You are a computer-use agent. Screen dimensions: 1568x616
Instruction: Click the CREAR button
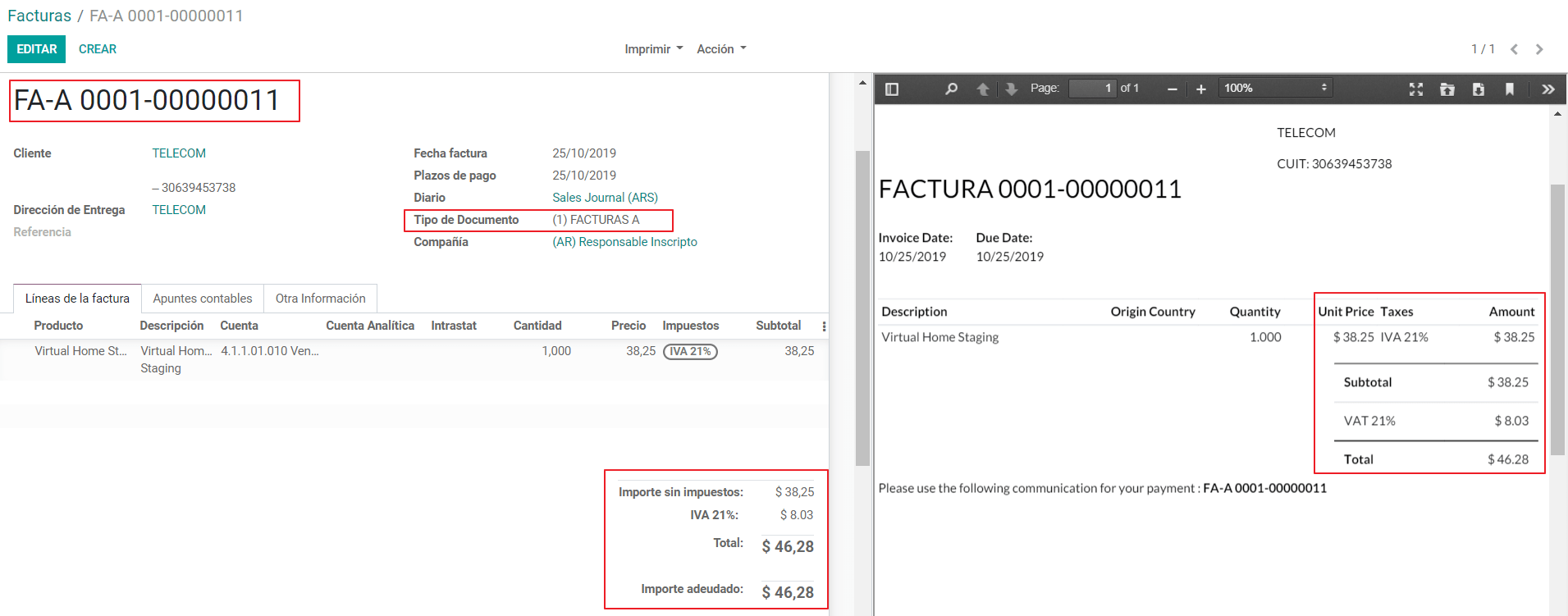click(x=98, y=49)
